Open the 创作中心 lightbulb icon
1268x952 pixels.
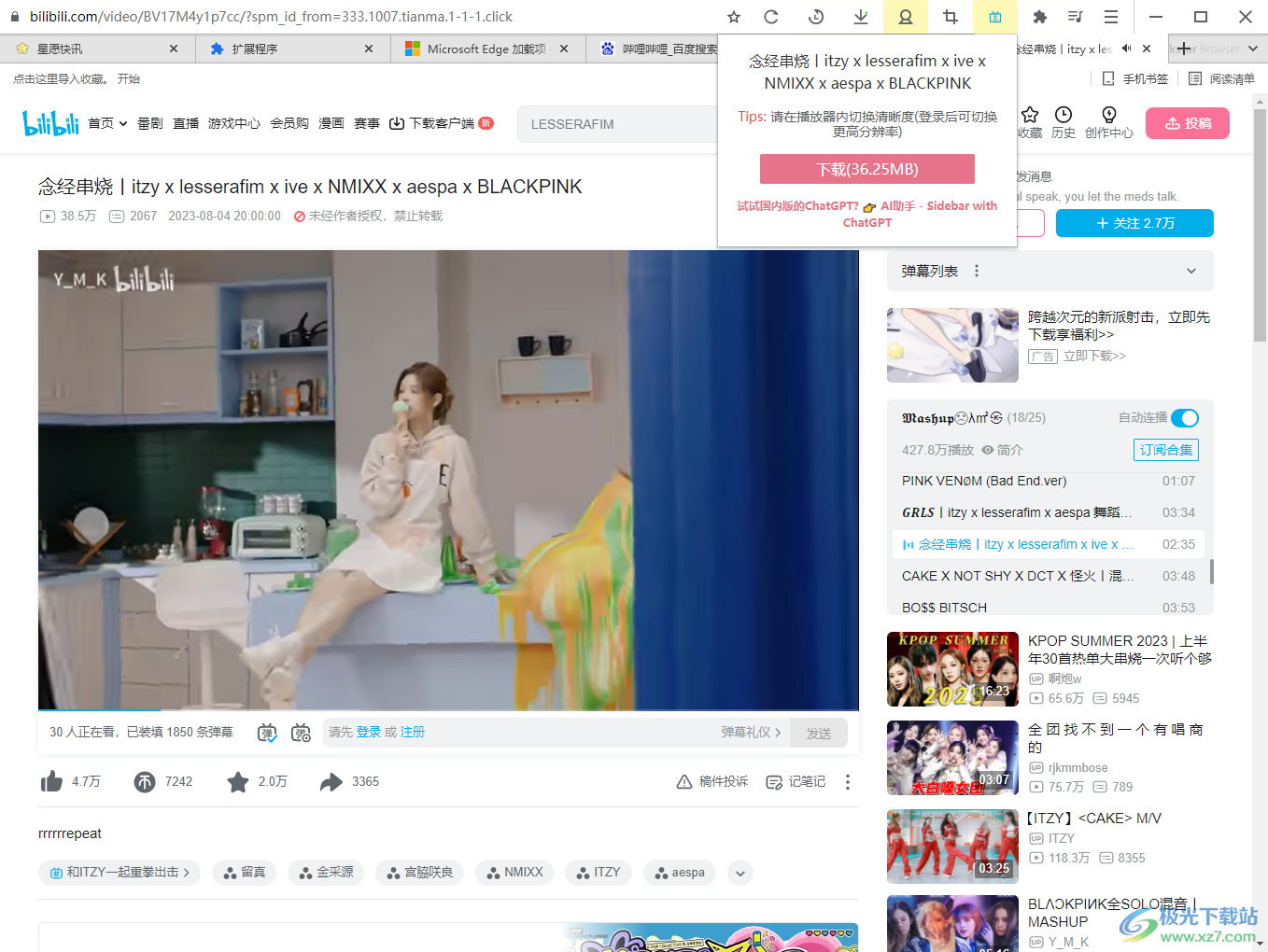[1109, 115]
